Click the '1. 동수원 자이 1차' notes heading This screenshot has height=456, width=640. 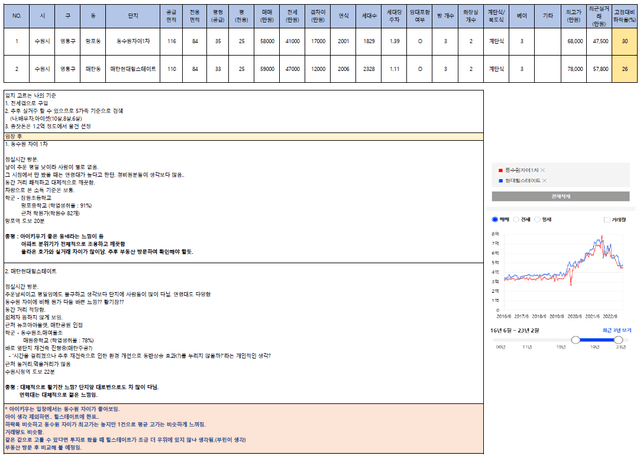(x=27, y=144)
